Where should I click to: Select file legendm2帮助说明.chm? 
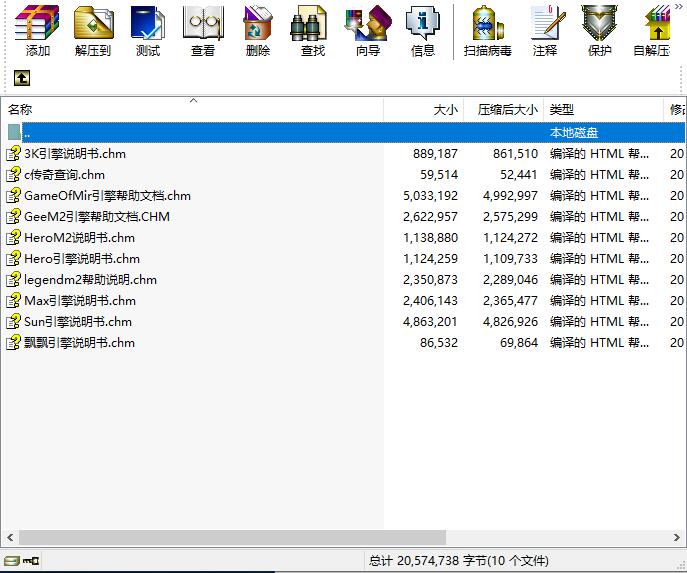pyautogui.click(x=343, y=280)
